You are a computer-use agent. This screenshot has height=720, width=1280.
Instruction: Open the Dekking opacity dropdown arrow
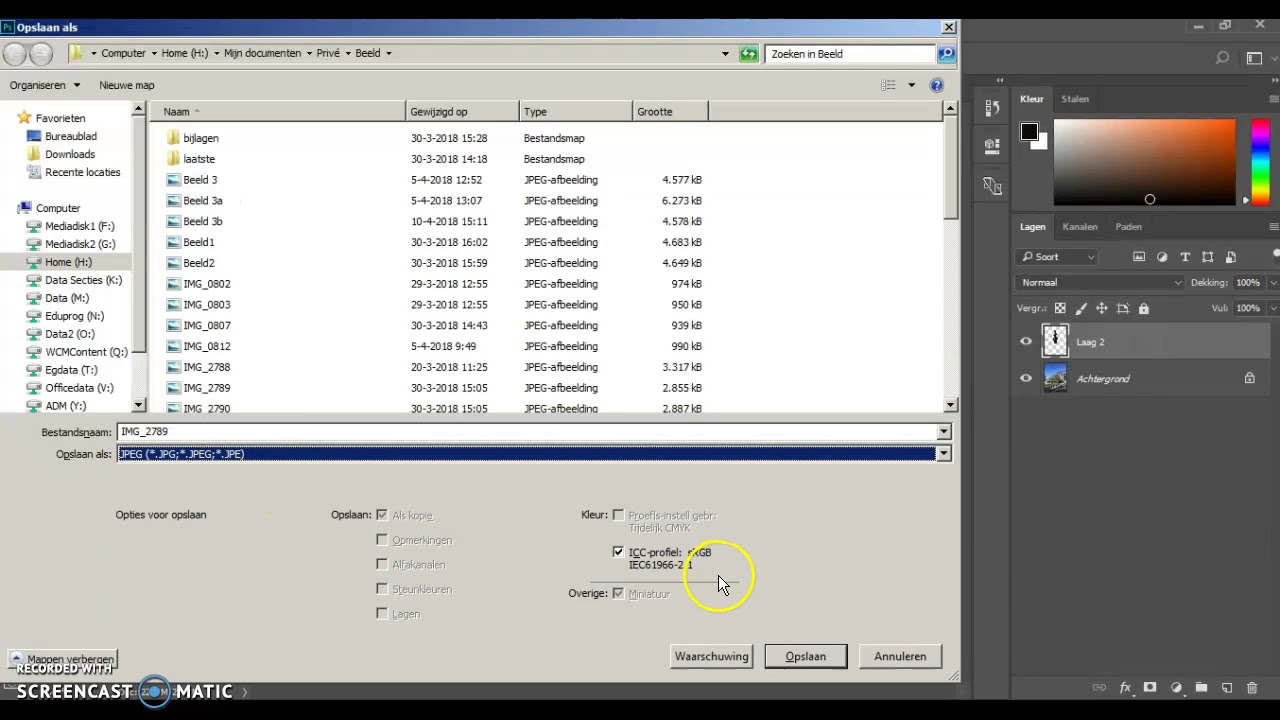click(x=1273, y=283)
